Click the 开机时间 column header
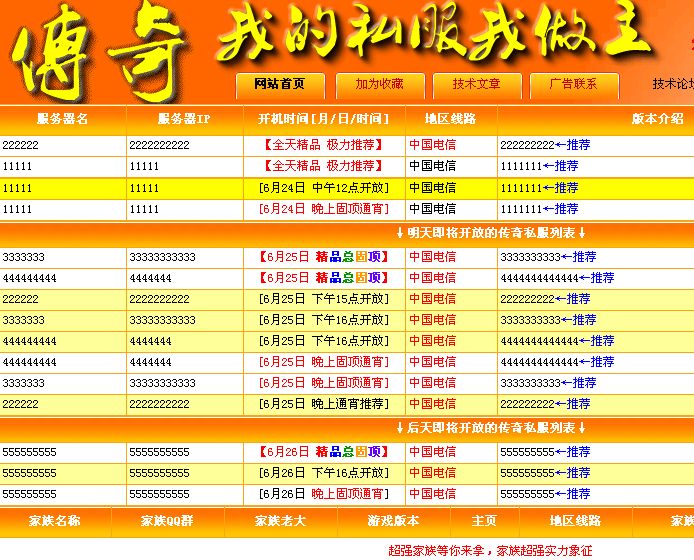Viewport: 694px width, 560px height. [324, 119]
